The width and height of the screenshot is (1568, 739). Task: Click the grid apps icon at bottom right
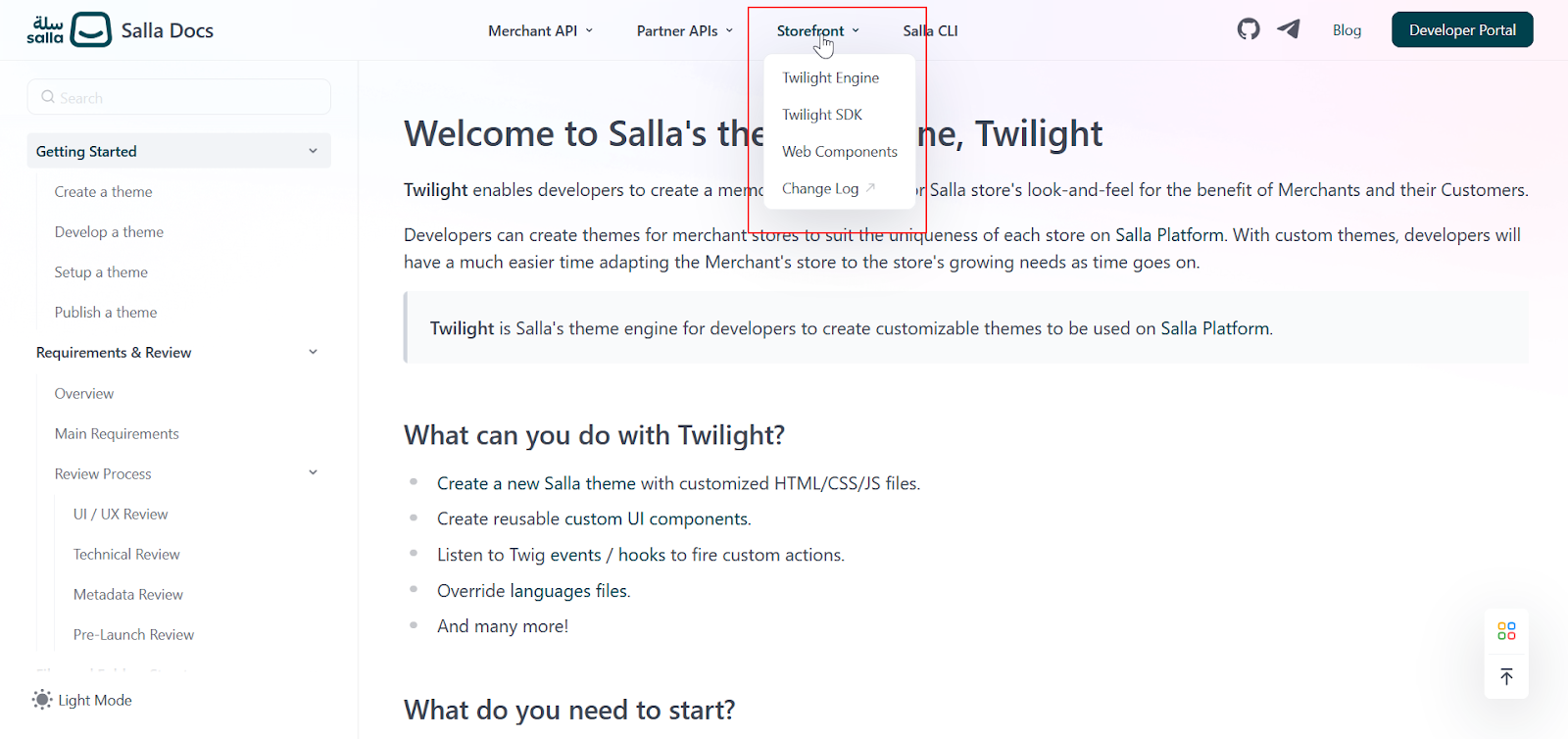point(1506,631)
